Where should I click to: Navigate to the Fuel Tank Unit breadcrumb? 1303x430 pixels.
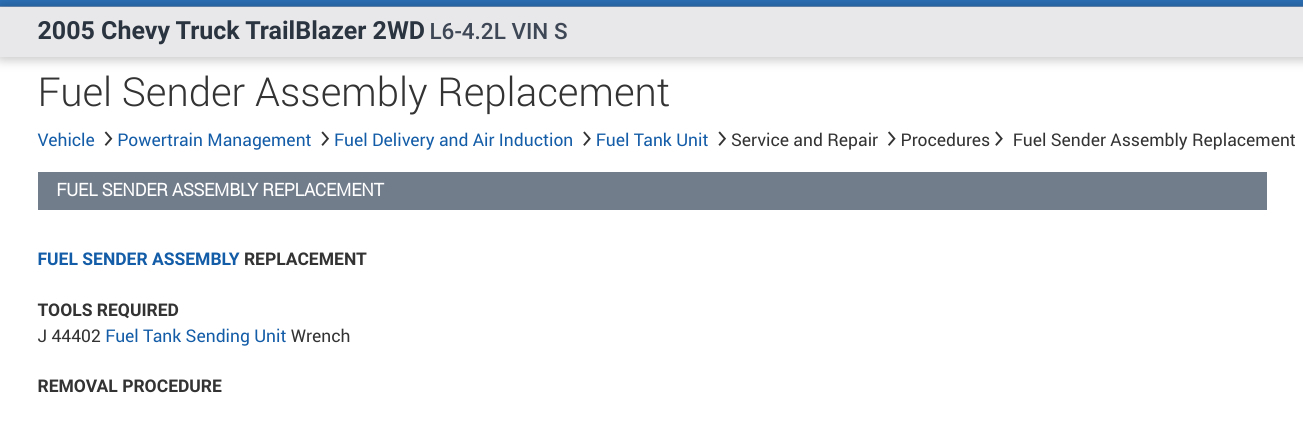tap(652, 140)
